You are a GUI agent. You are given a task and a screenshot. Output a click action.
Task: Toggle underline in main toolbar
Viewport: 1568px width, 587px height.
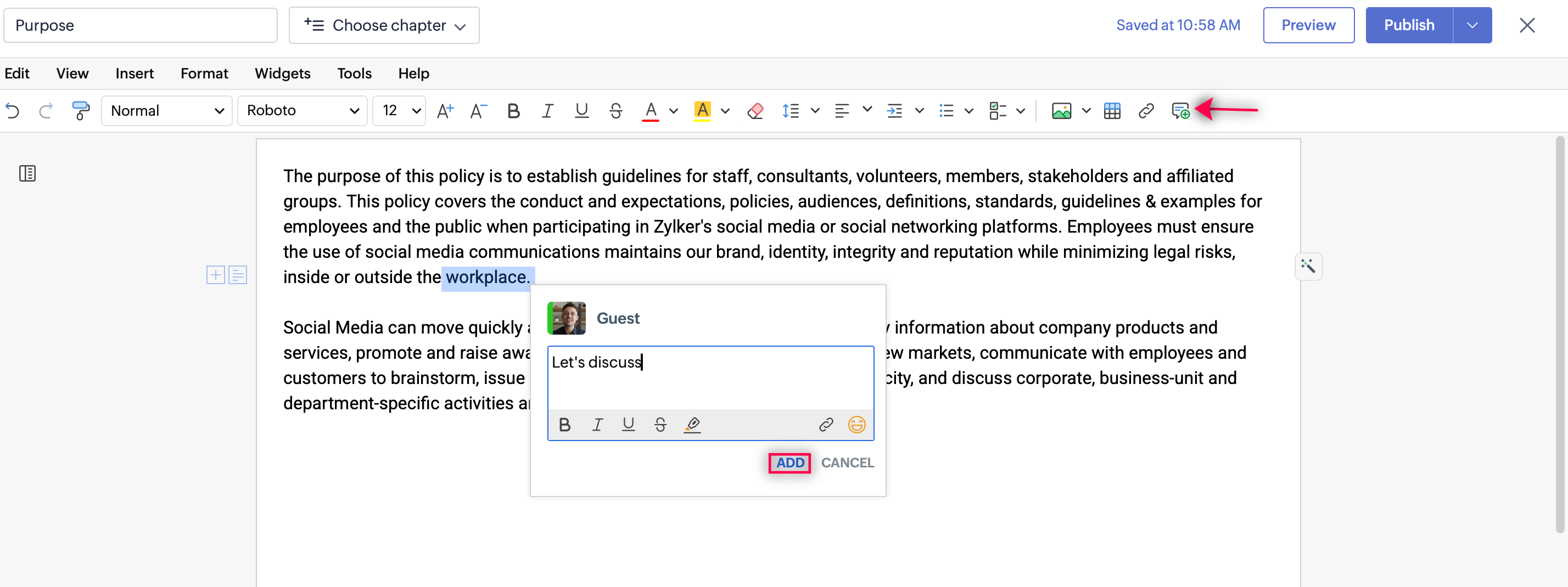point(581,111)
